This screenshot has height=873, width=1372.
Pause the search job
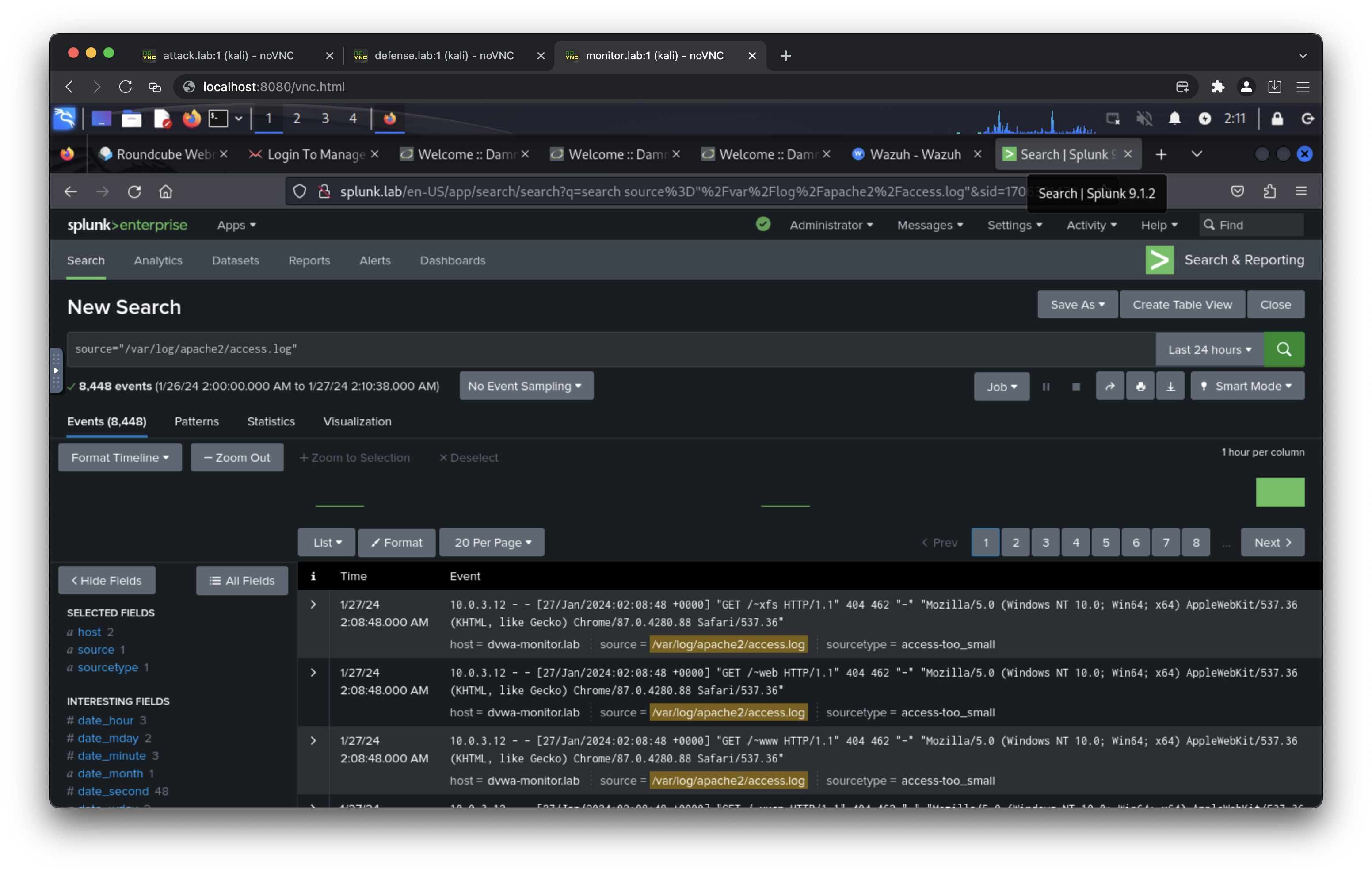tap(1046, 386)
